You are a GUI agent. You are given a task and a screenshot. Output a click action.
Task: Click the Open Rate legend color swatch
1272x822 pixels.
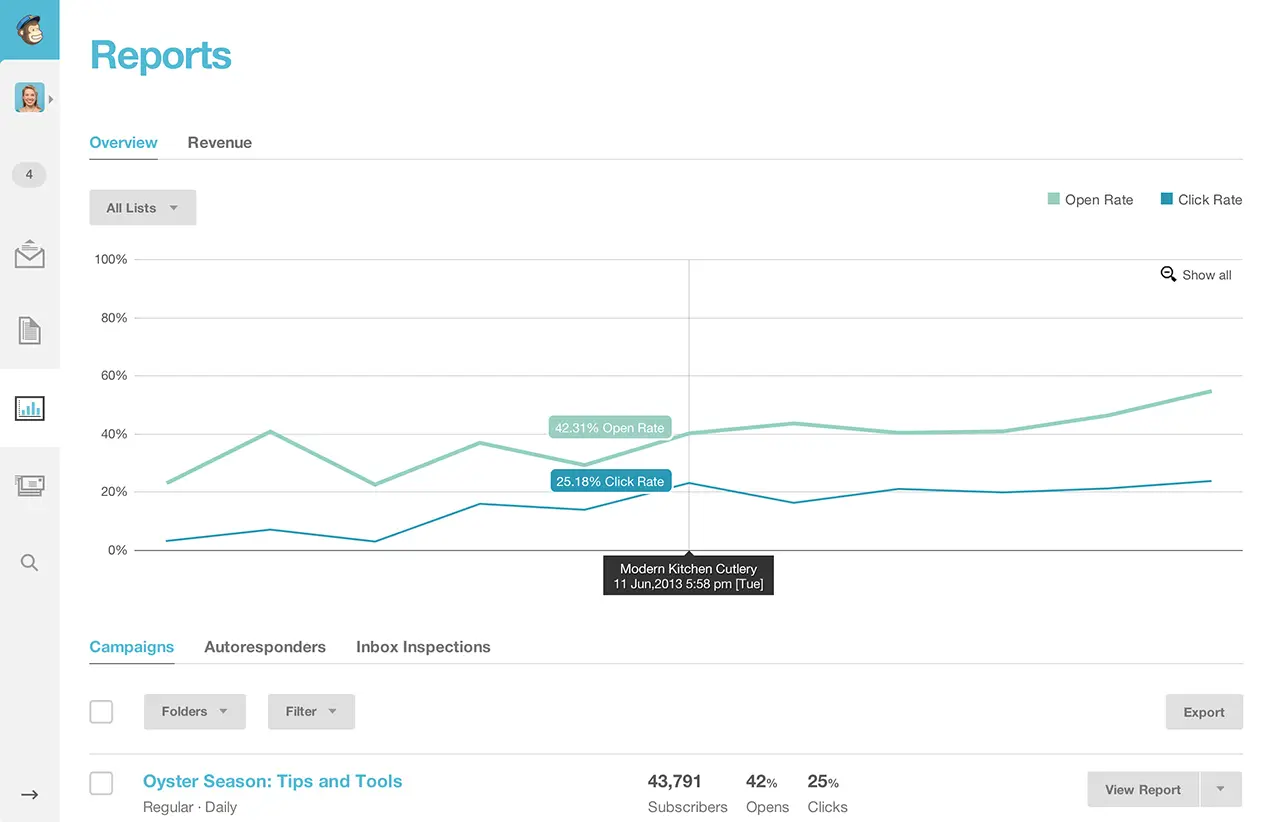[1053, 199]
